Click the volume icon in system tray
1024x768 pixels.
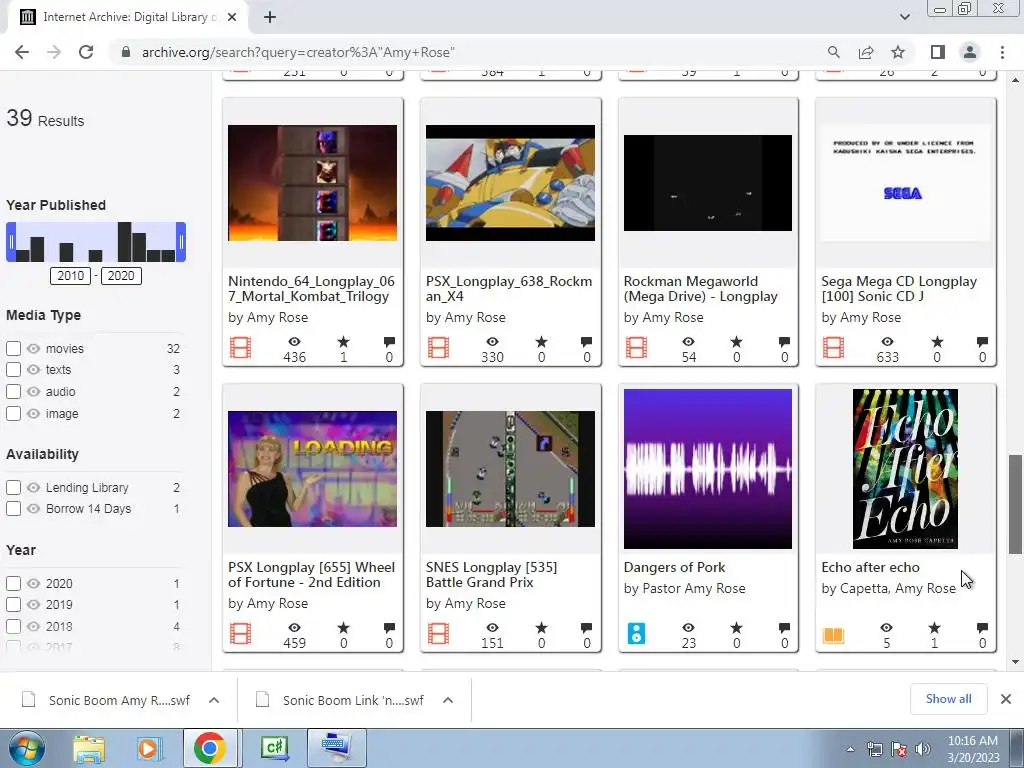(922, 749)
